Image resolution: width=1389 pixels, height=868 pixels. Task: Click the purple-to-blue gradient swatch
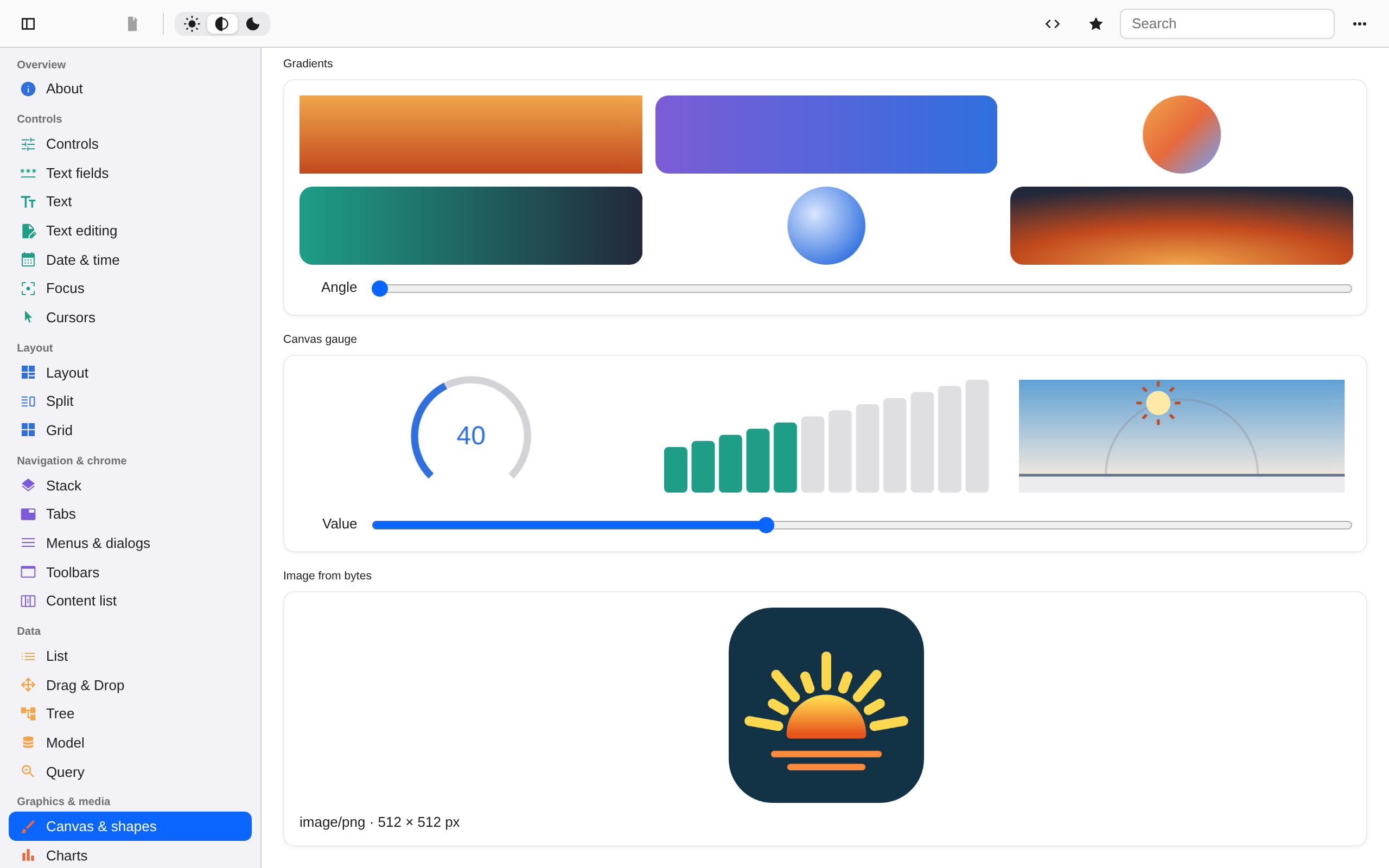(826, 135)
